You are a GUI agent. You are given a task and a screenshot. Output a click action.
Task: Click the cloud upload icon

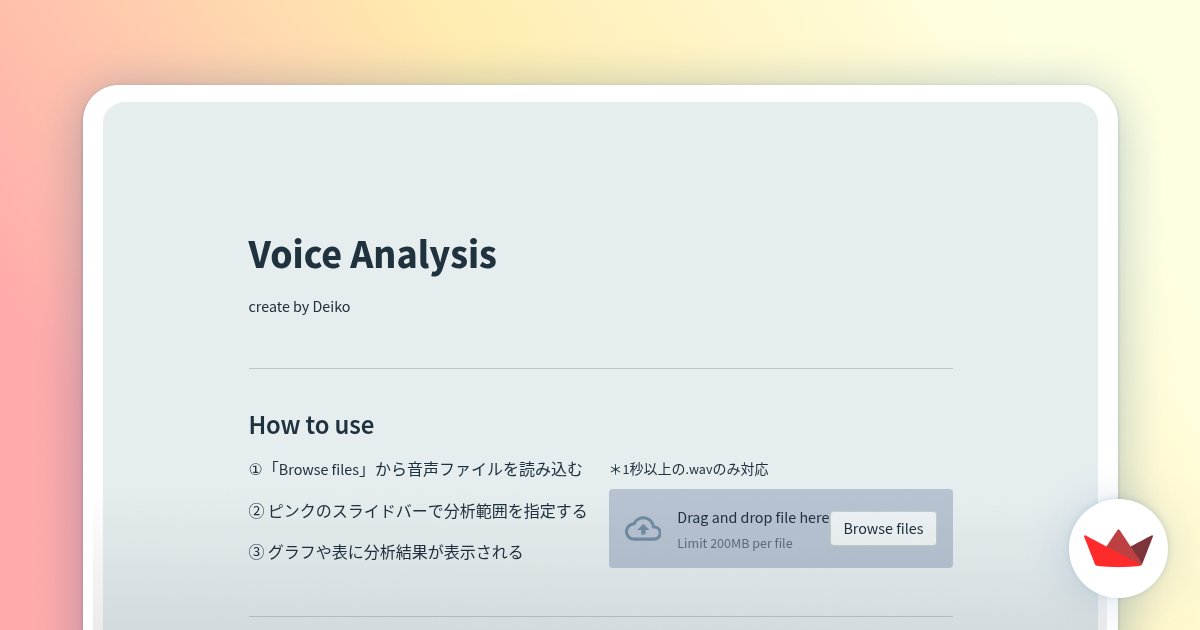[643, 529]
